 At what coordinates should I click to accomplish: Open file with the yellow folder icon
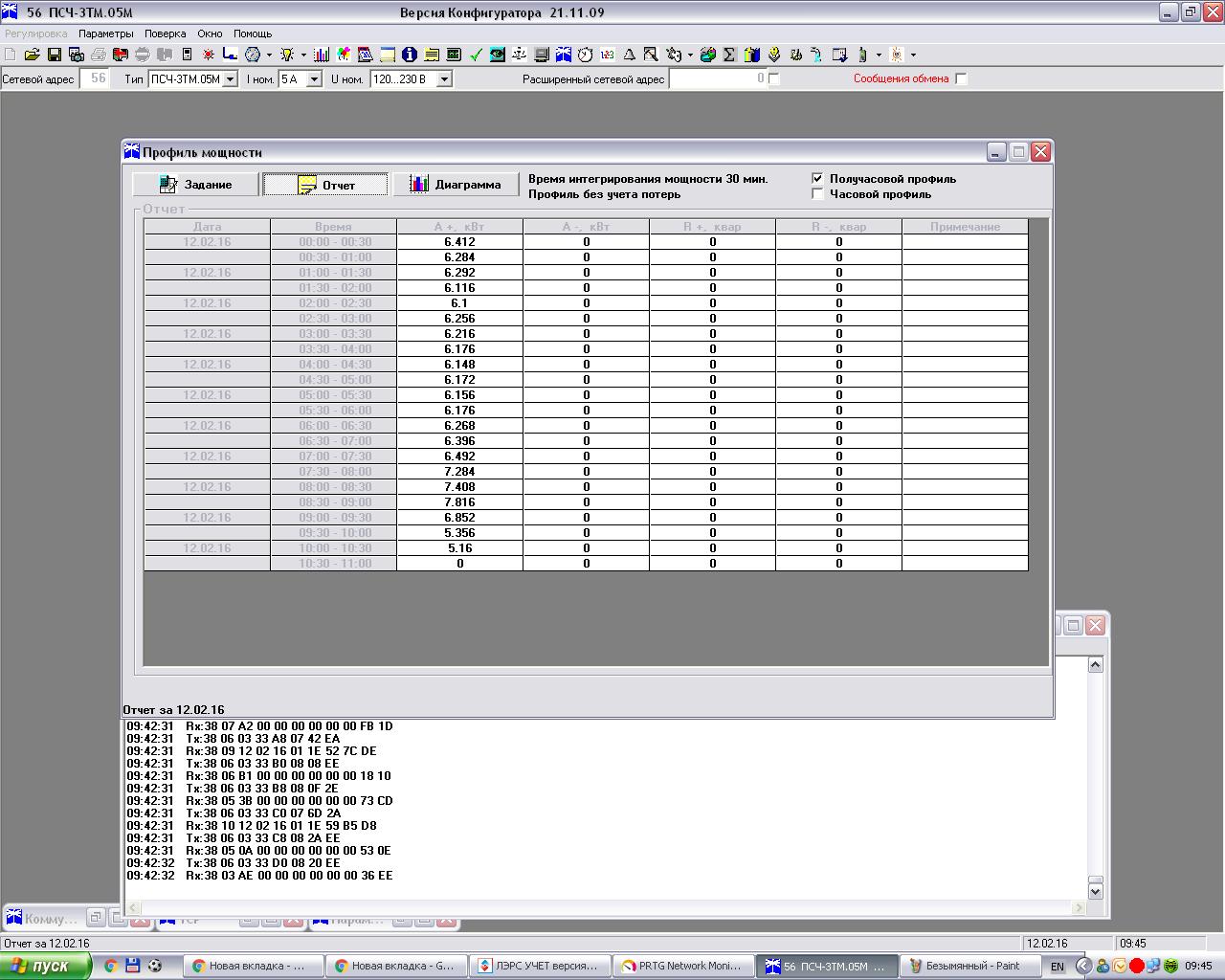(32, 55)
